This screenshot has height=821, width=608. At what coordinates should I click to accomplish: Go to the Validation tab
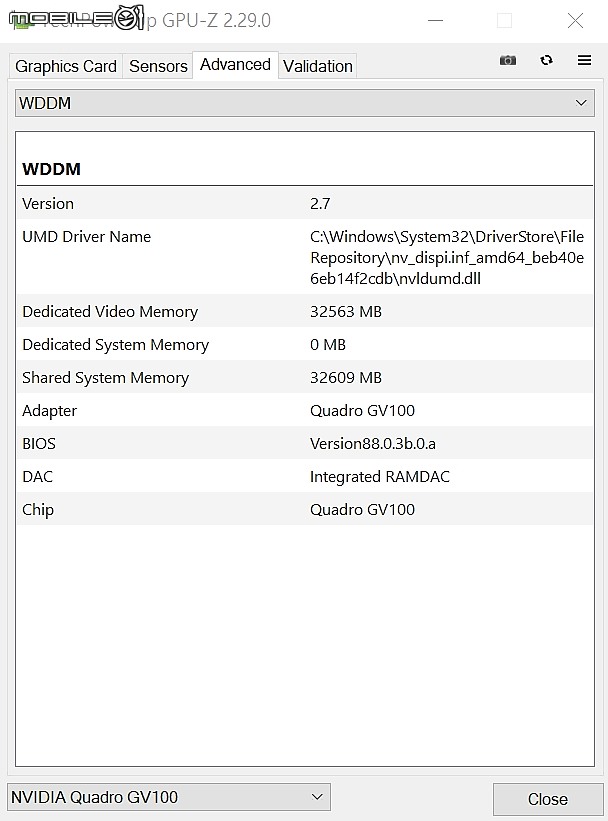pyautogui.click(x=317, y=66)
